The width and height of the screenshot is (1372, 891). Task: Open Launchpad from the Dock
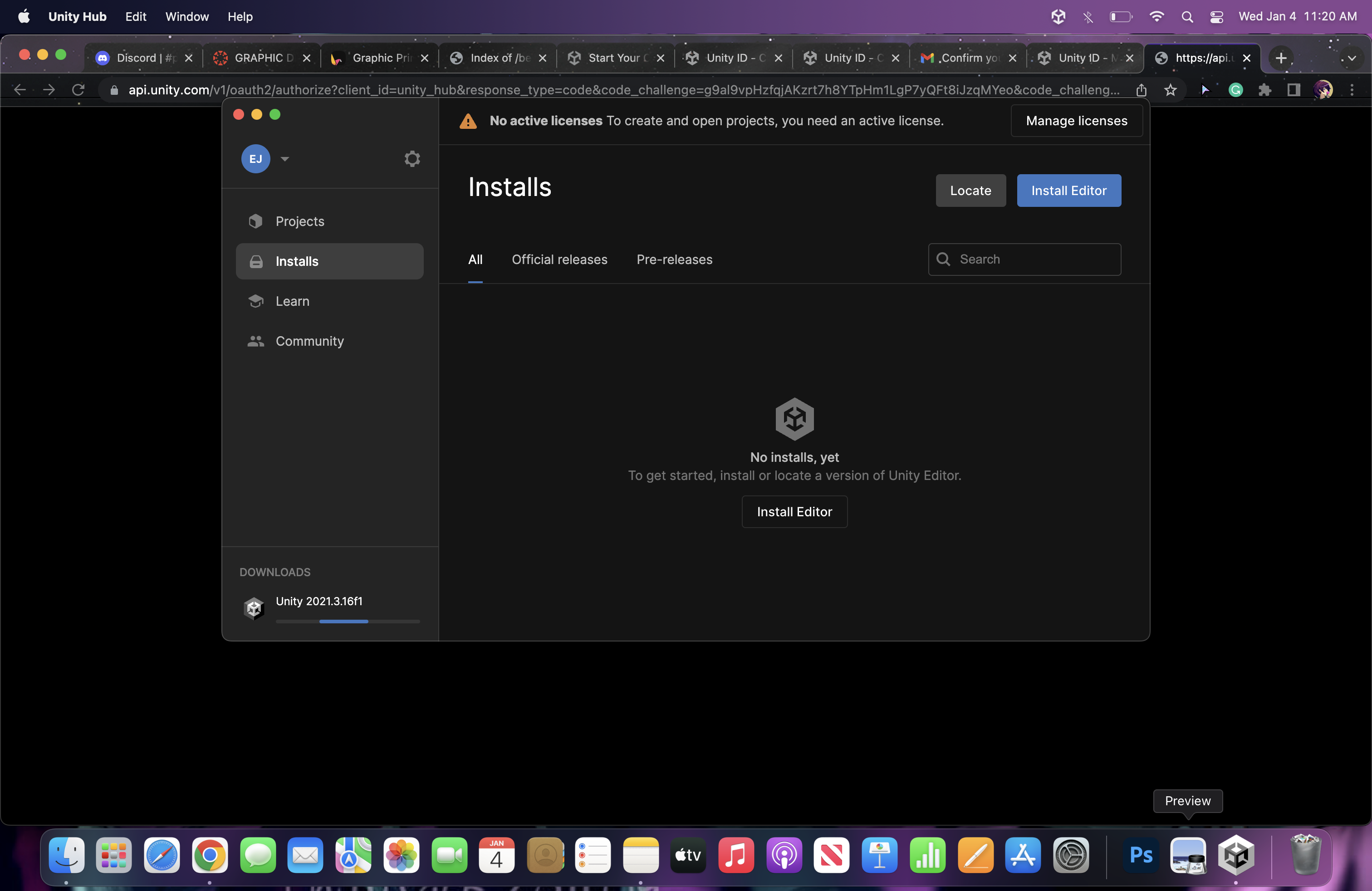coord(113,855)
